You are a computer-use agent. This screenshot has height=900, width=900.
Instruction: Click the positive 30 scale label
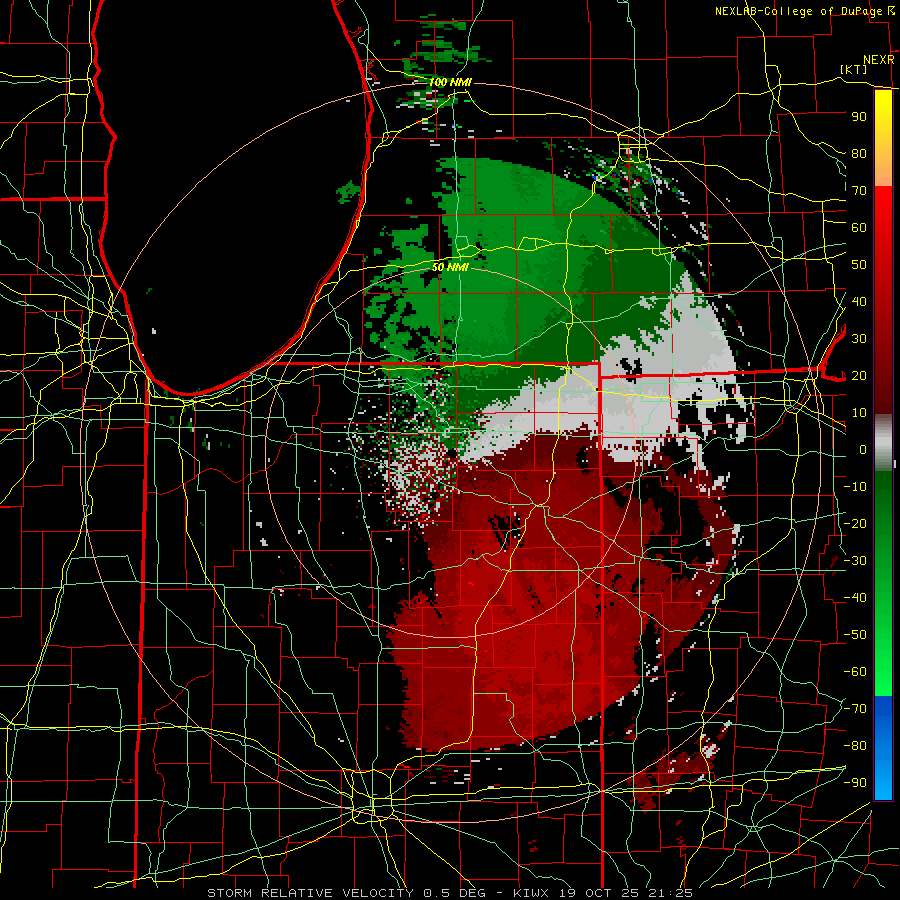tap(858, 339)
